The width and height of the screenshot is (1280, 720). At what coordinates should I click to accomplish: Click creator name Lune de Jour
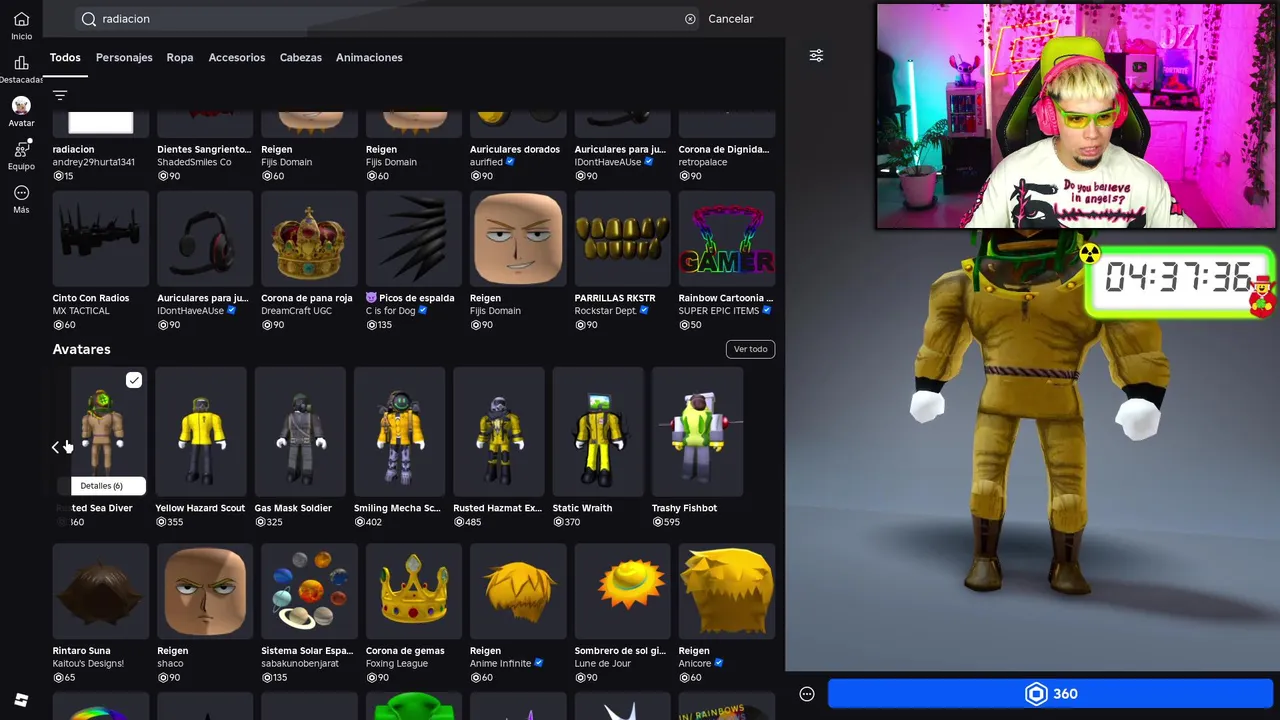[605, 663]
